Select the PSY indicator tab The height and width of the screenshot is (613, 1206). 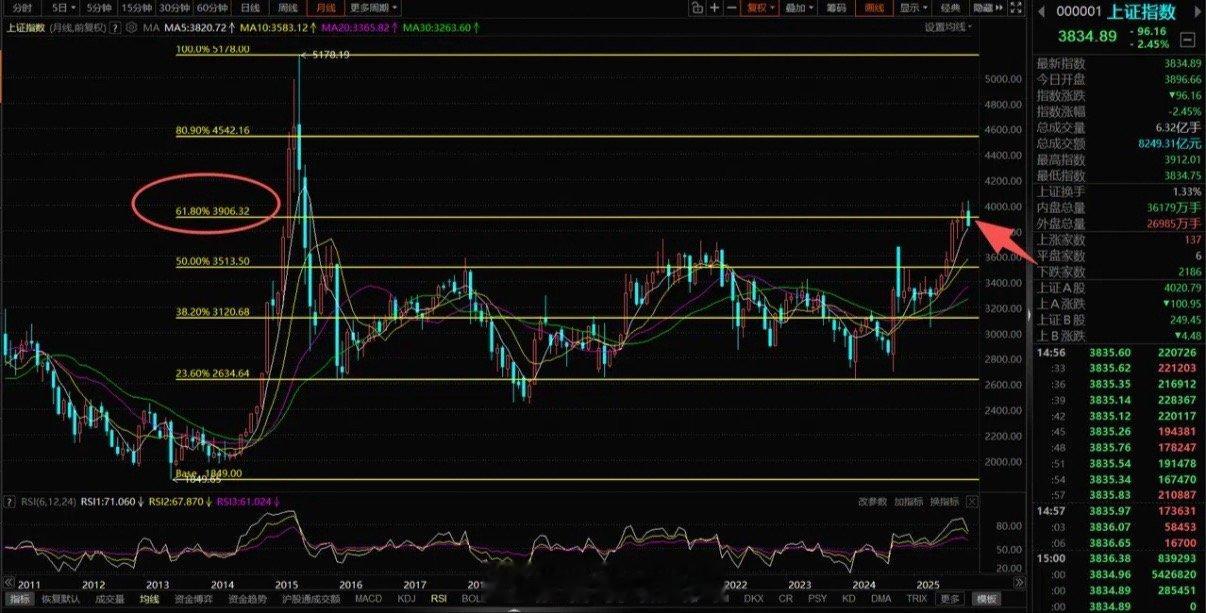coord(817,599)
